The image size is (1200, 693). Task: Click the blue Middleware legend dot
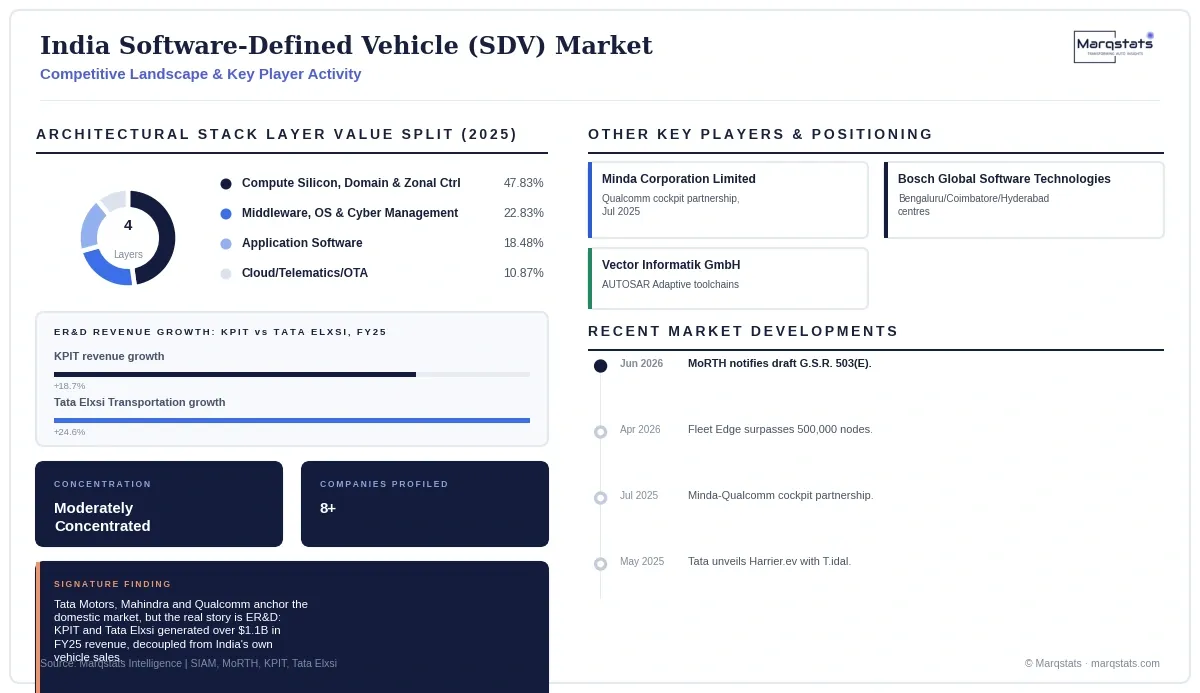[x=226, y=214]
